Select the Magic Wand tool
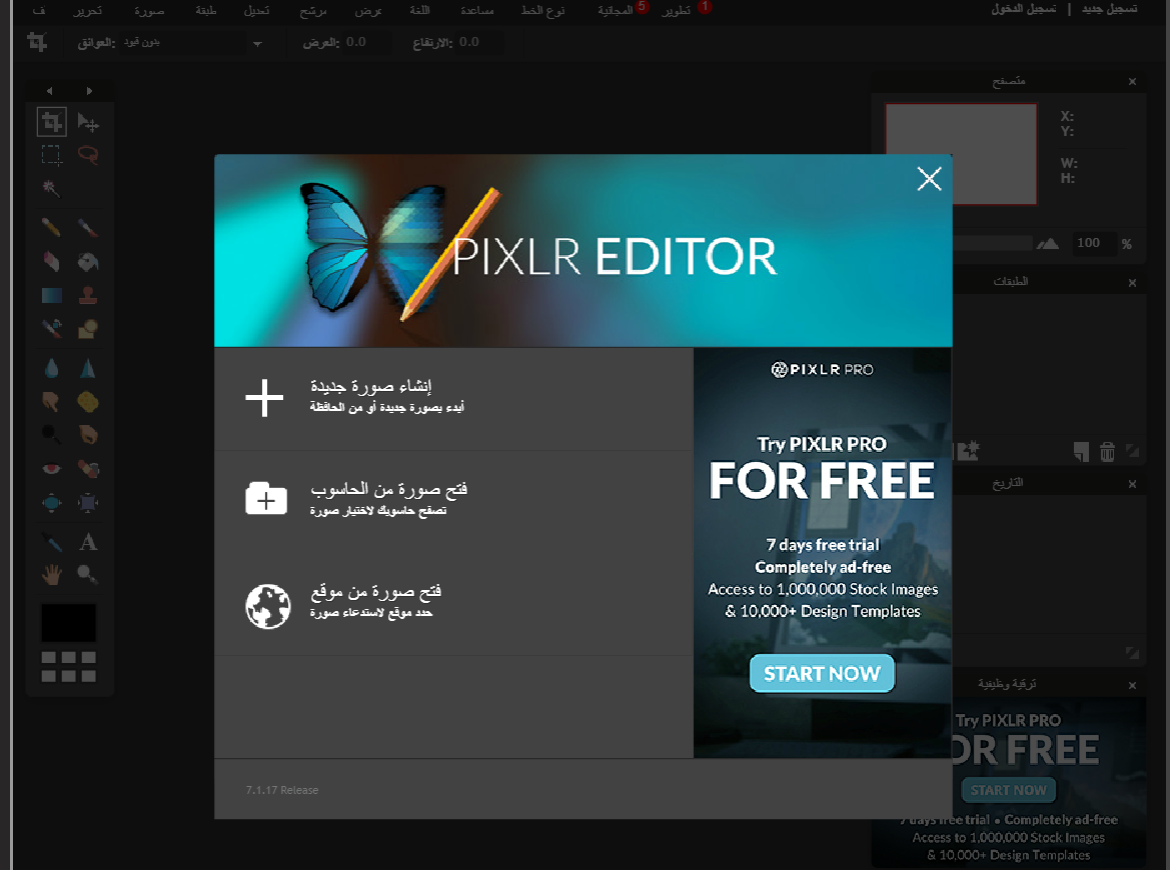This screenshot has width=1170, height=870. pos(52,188)
